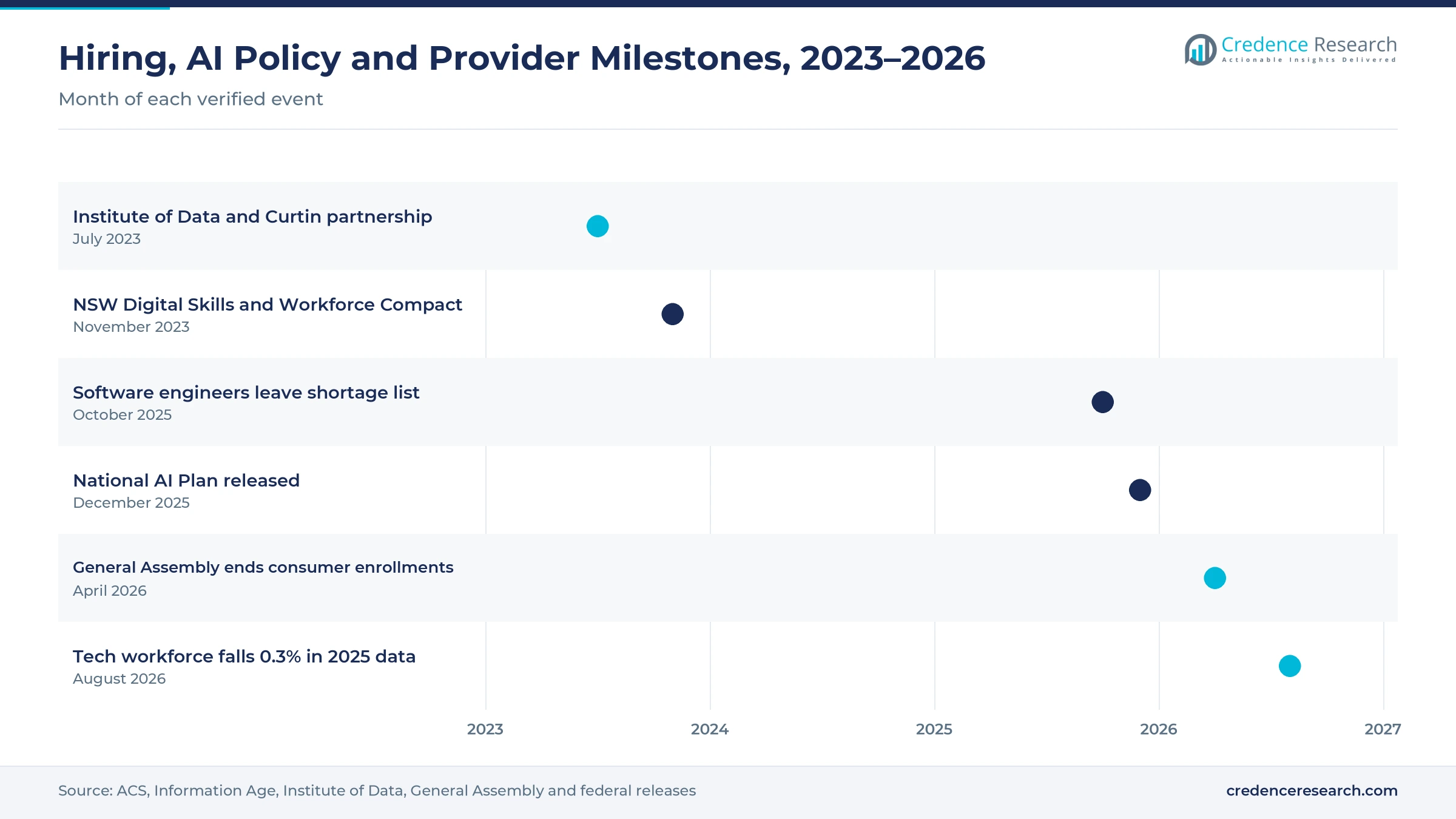Open the credenceresearch.com footer link
The image size is (1456, 819).
tap(1312, 790)
